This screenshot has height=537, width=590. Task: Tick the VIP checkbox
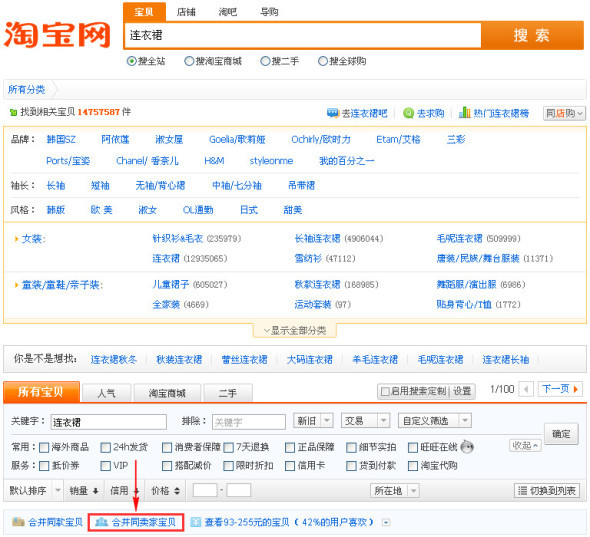pyautogui.click(x=106, y=466)
